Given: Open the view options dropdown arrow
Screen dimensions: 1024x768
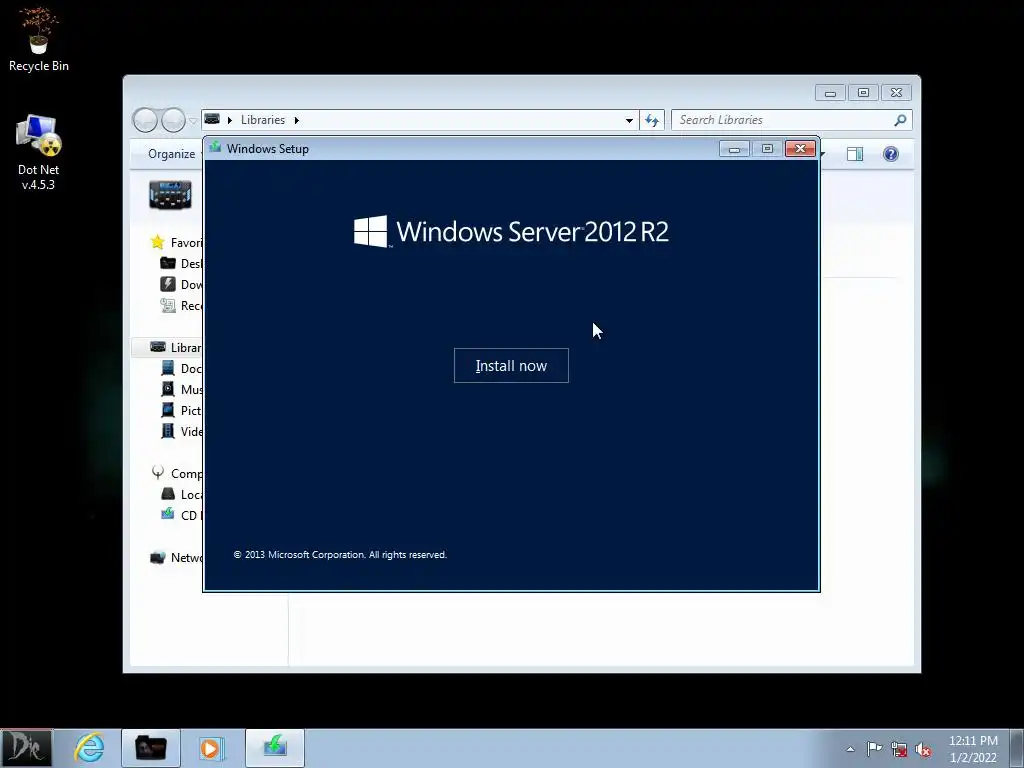Looking at the screenshot, I should [x=824, y=154].
